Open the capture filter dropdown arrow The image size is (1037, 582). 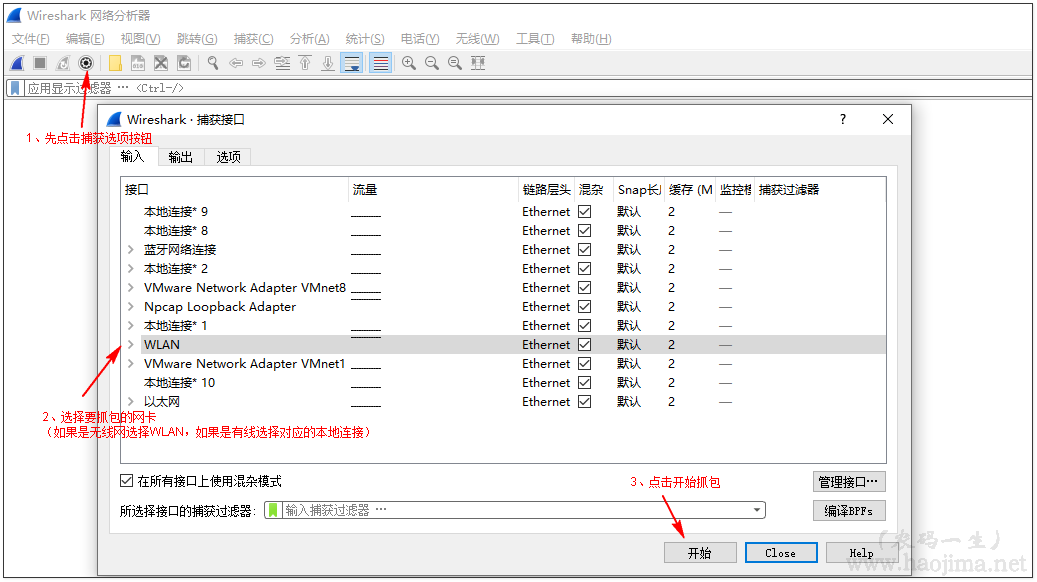click(756, 510)
